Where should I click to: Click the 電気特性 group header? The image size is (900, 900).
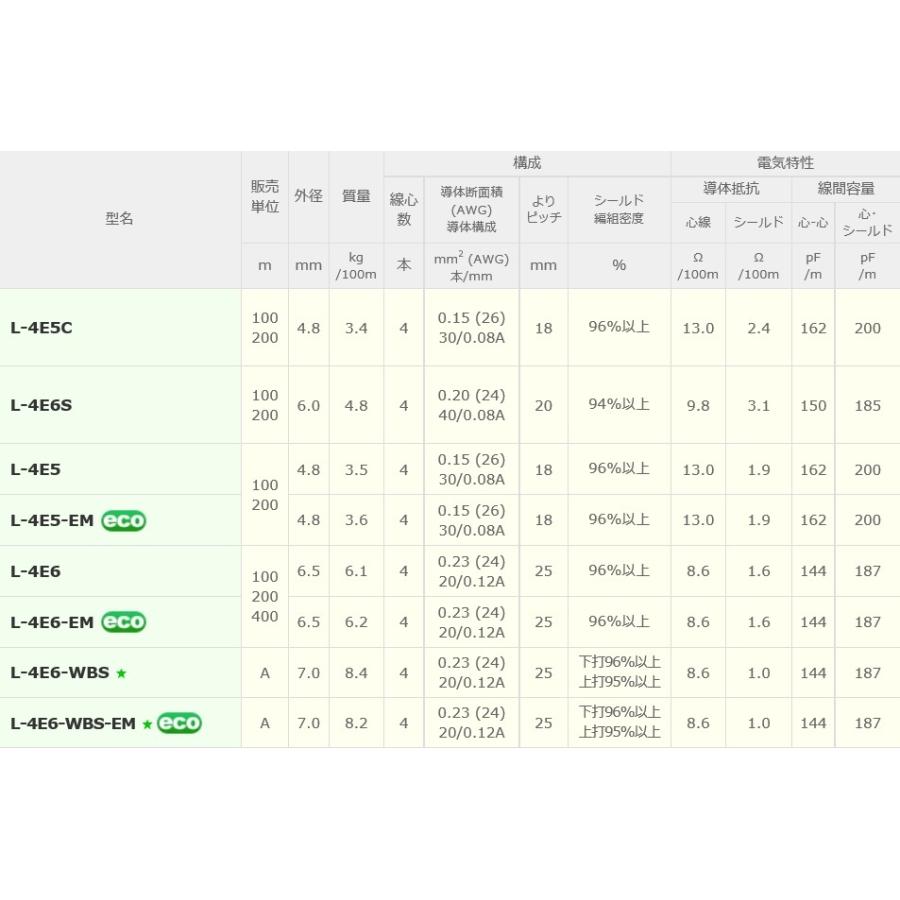[785, 163]
